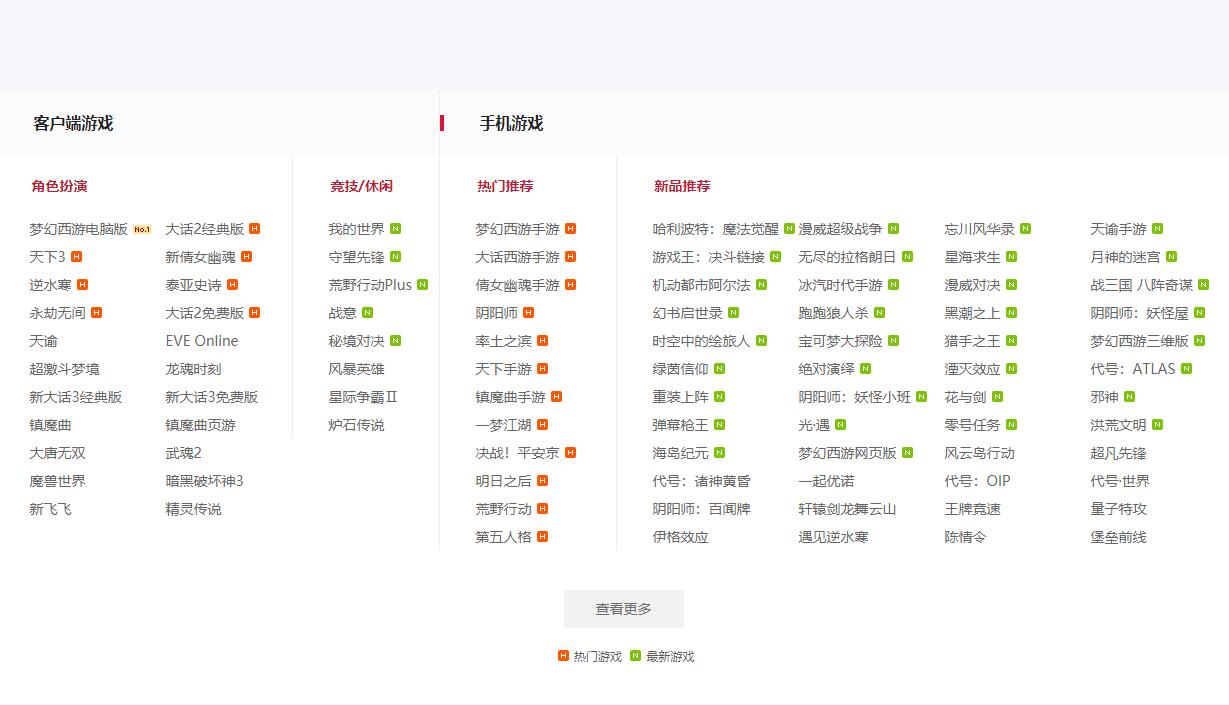The width and height of the screenshot is (1229, 705).
Task: Go to the 宝可梦大探险 page
Action: (841, 341)
